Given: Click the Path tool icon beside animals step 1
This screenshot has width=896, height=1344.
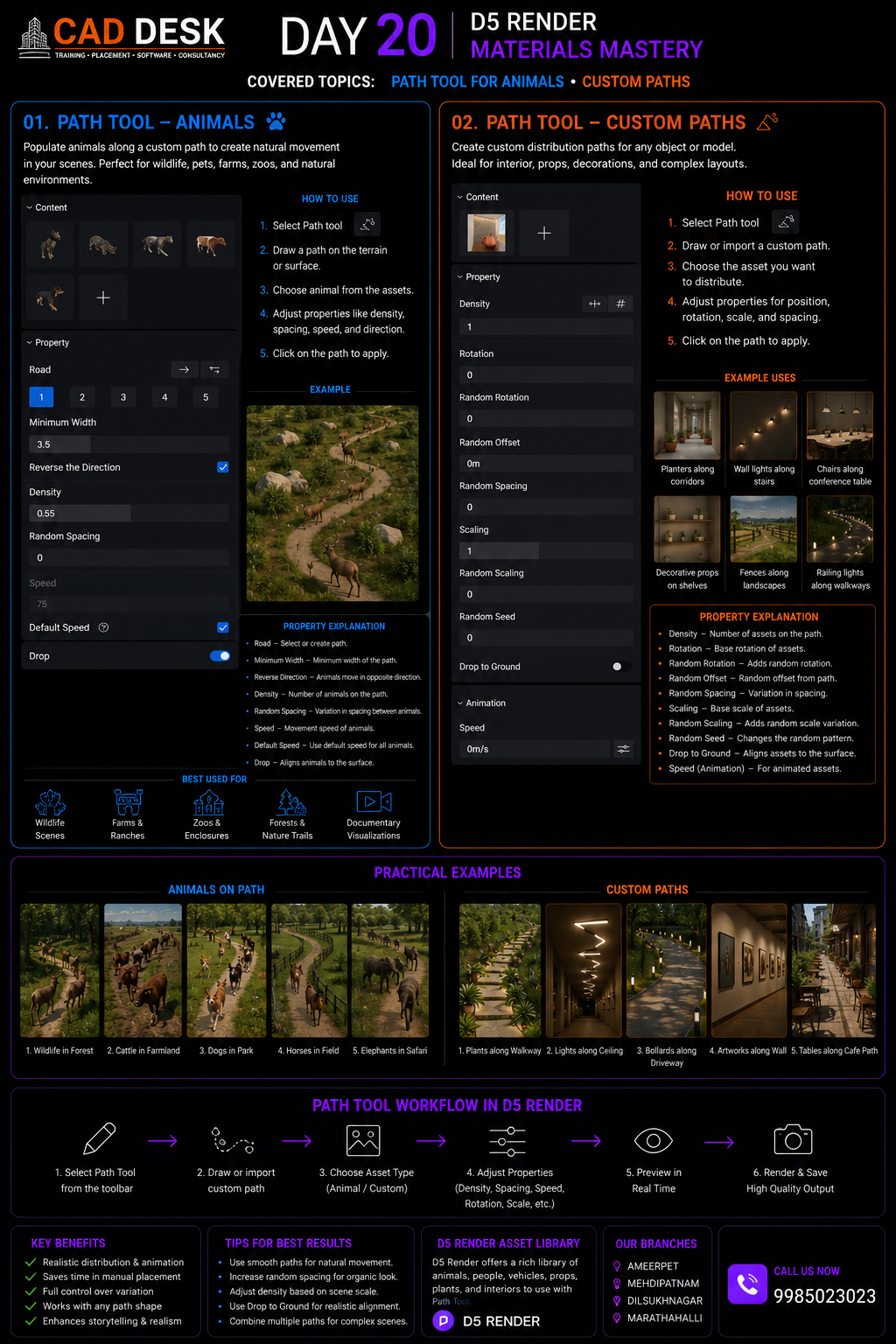Looking at the screenshot, I should pyautogui.click(x=367, y=225).
